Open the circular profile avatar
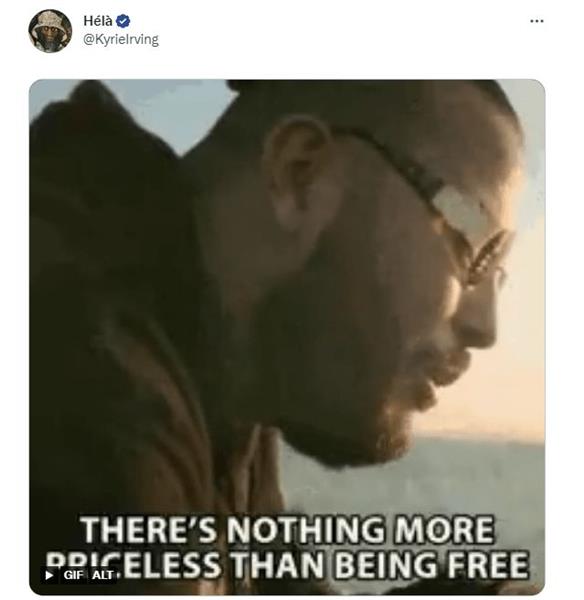 50,31
